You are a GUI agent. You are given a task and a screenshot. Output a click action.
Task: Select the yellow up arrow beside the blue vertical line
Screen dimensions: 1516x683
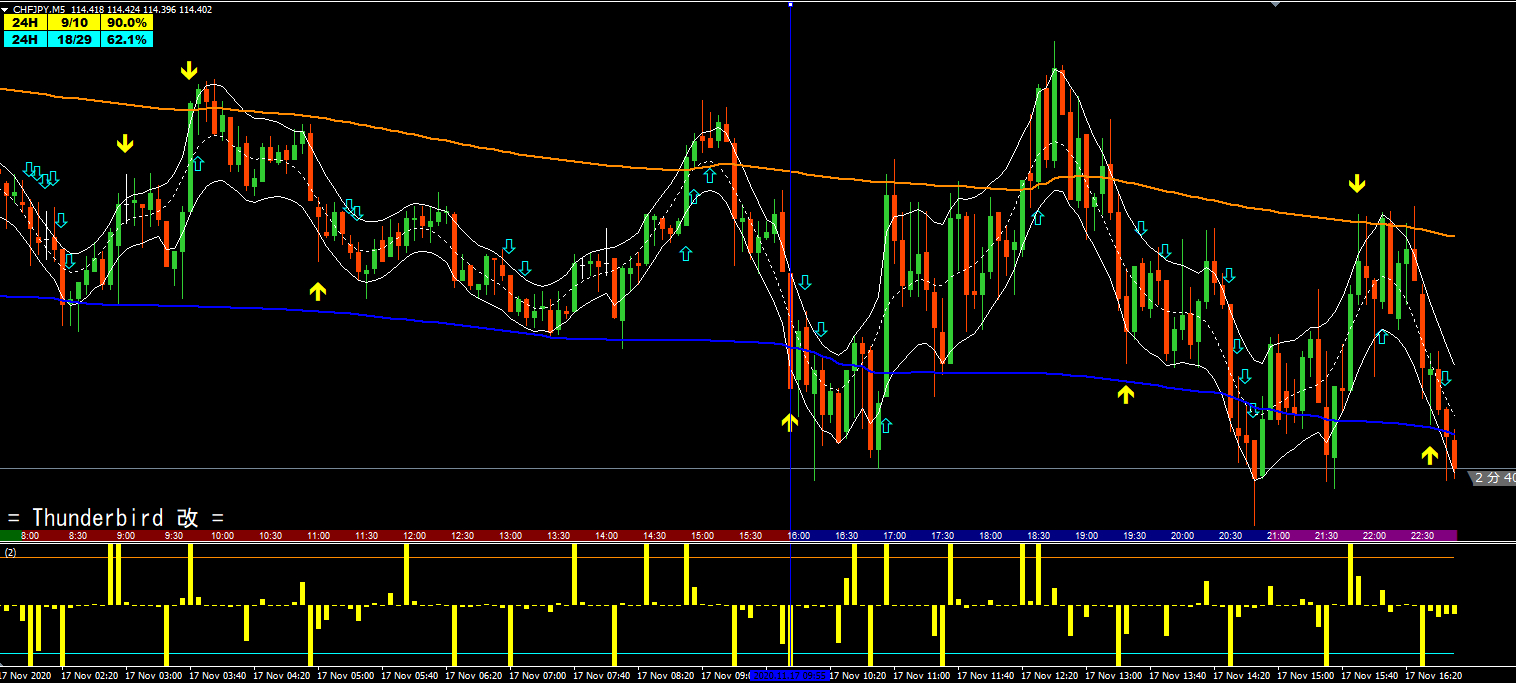(x=790, y=421)
